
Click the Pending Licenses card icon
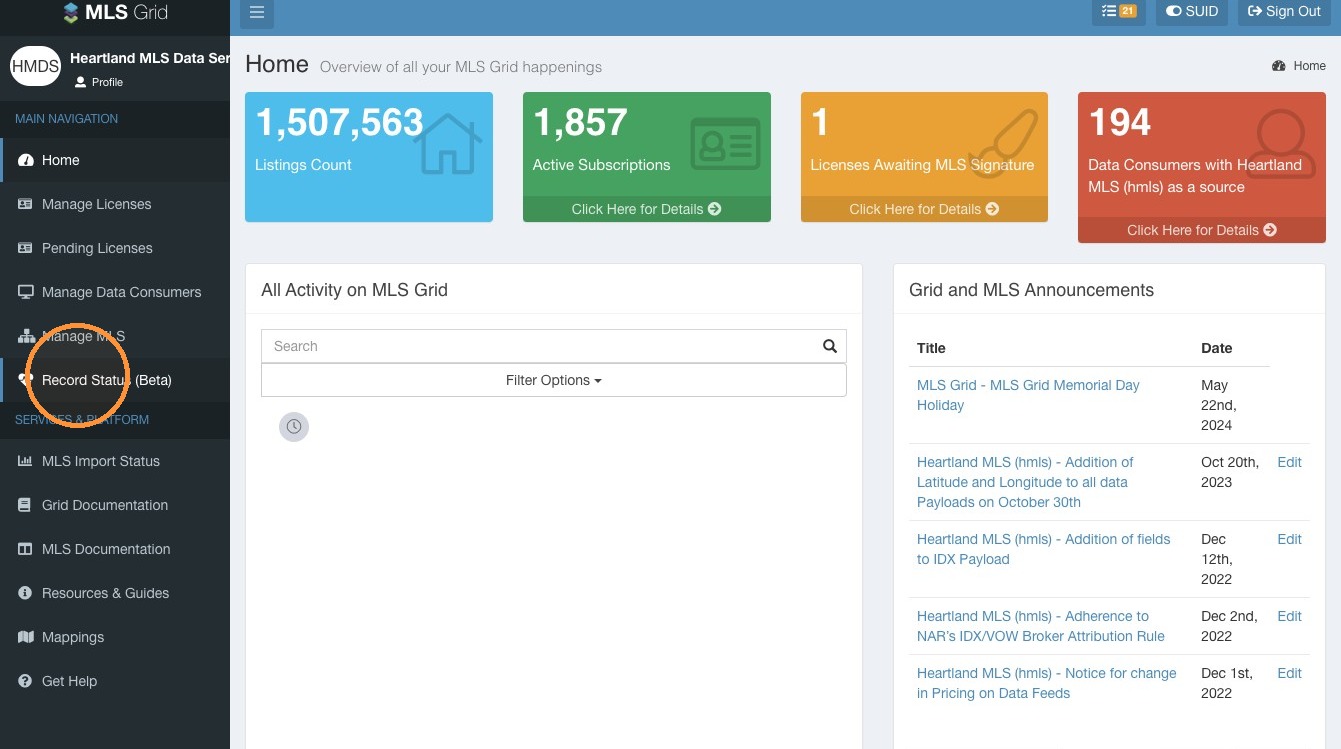click(26, 248)
